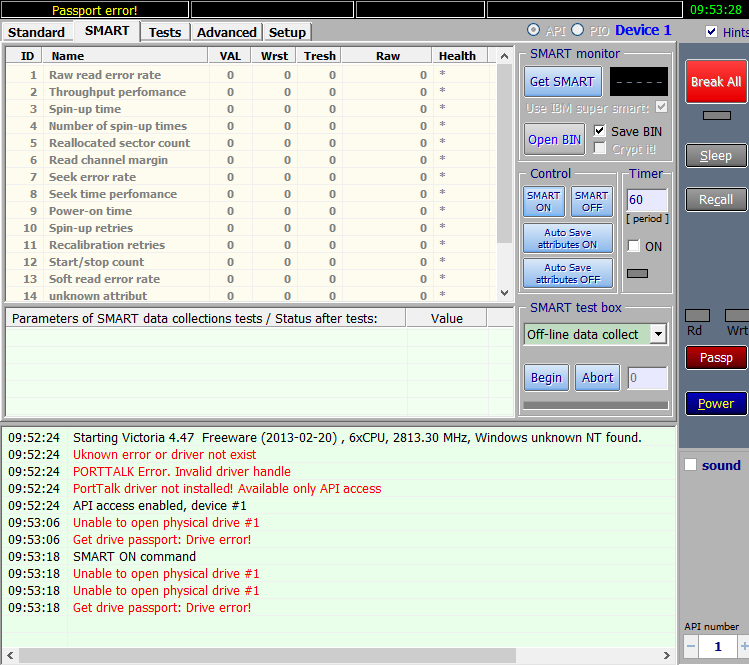Click the Recall button
The image size is (749, 665).
[x=715, y=199]
